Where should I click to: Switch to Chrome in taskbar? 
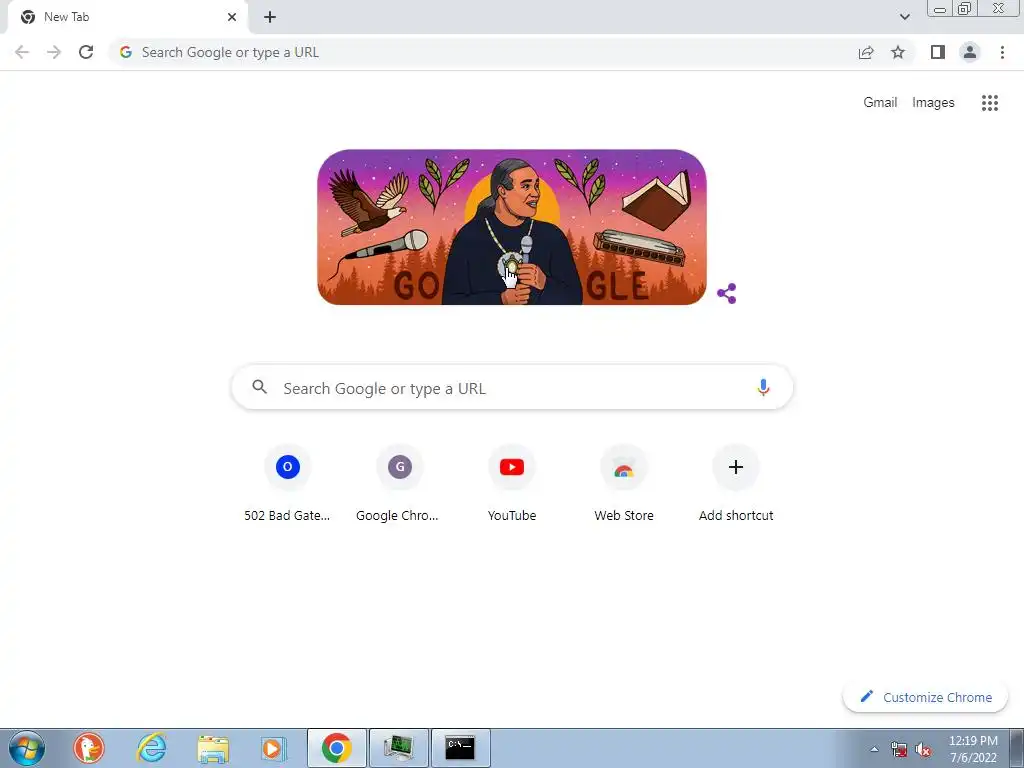336,748
